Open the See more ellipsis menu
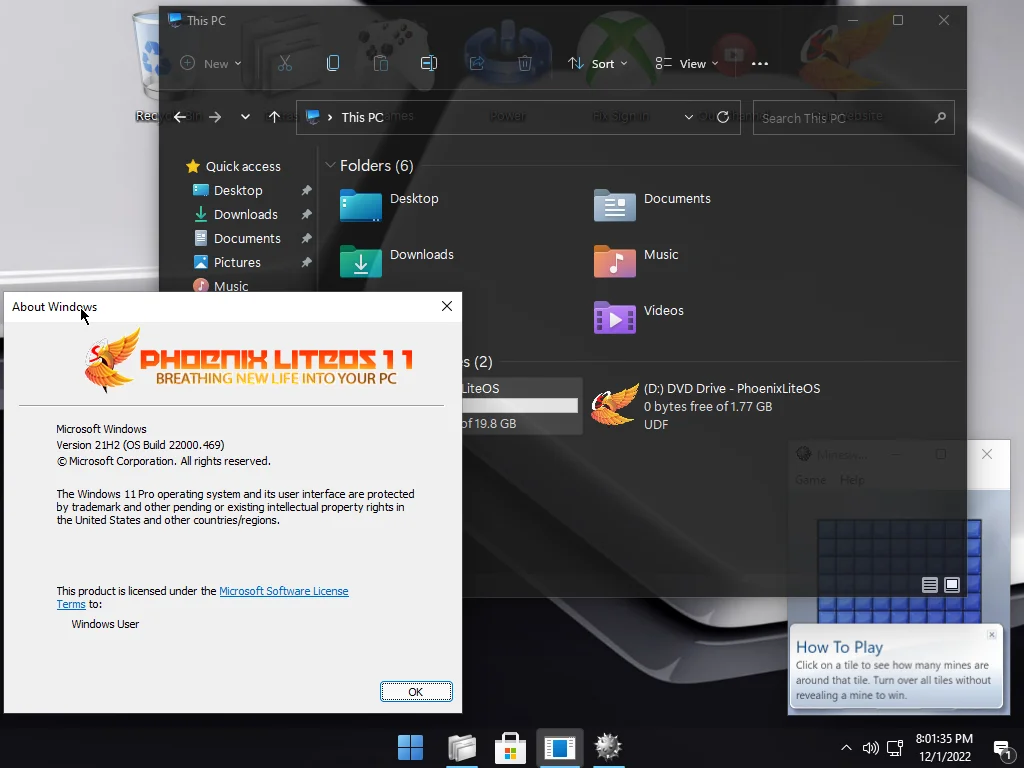This screenshot has height=768, width=1024. tap(760, 63)
